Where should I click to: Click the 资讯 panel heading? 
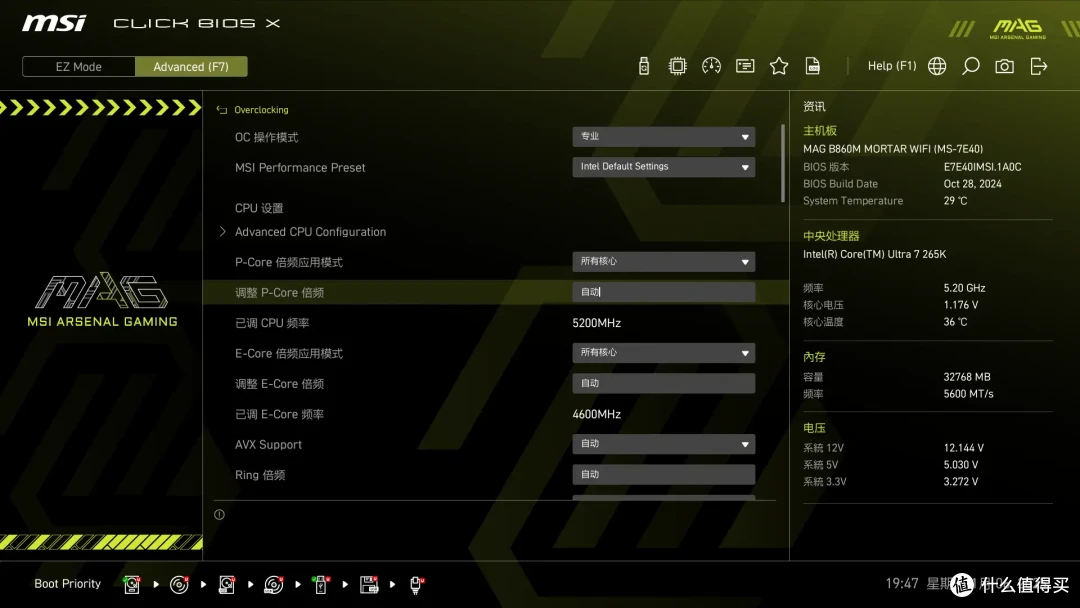point(814,107)
